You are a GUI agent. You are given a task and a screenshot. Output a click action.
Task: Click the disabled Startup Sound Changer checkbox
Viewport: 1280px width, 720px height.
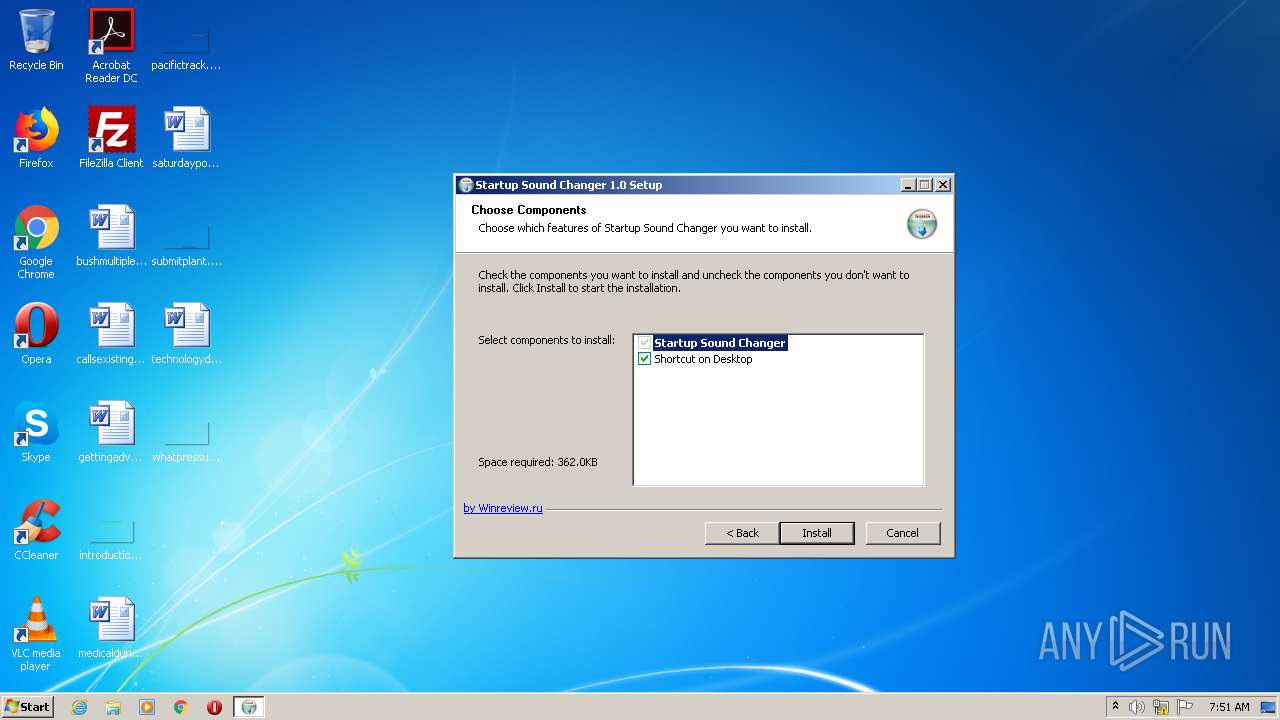pos(645,343)
